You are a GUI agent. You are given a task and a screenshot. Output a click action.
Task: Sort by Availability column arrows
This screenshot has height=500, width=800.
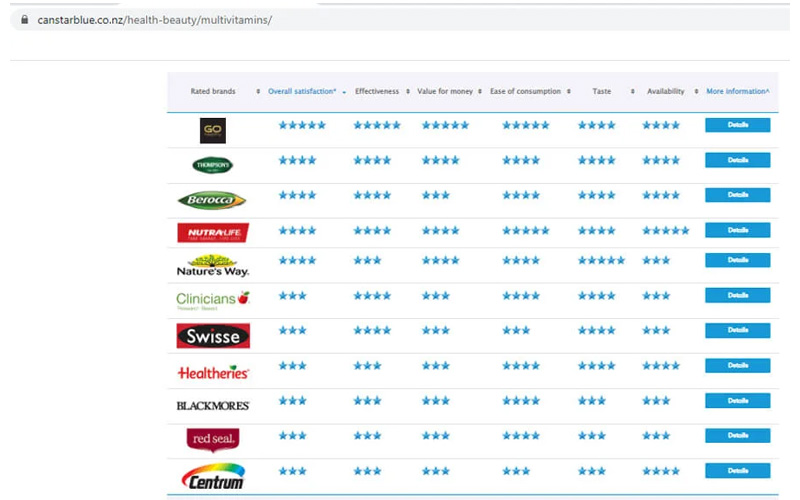tap(696, 91)
